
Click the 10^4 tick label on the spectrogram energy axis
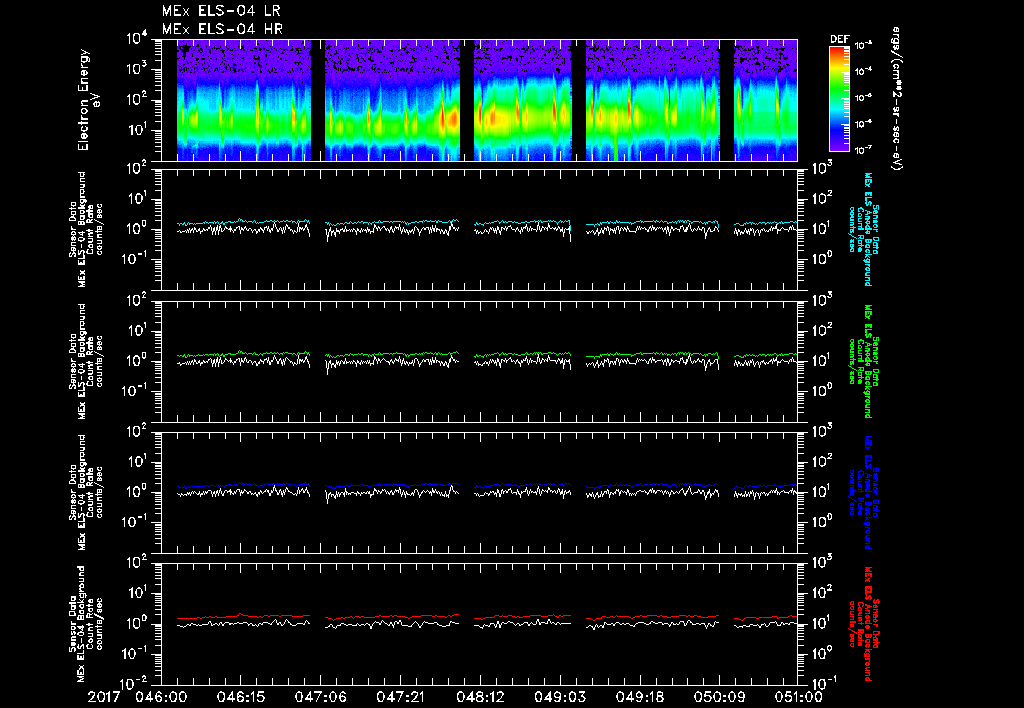point(137,39)
